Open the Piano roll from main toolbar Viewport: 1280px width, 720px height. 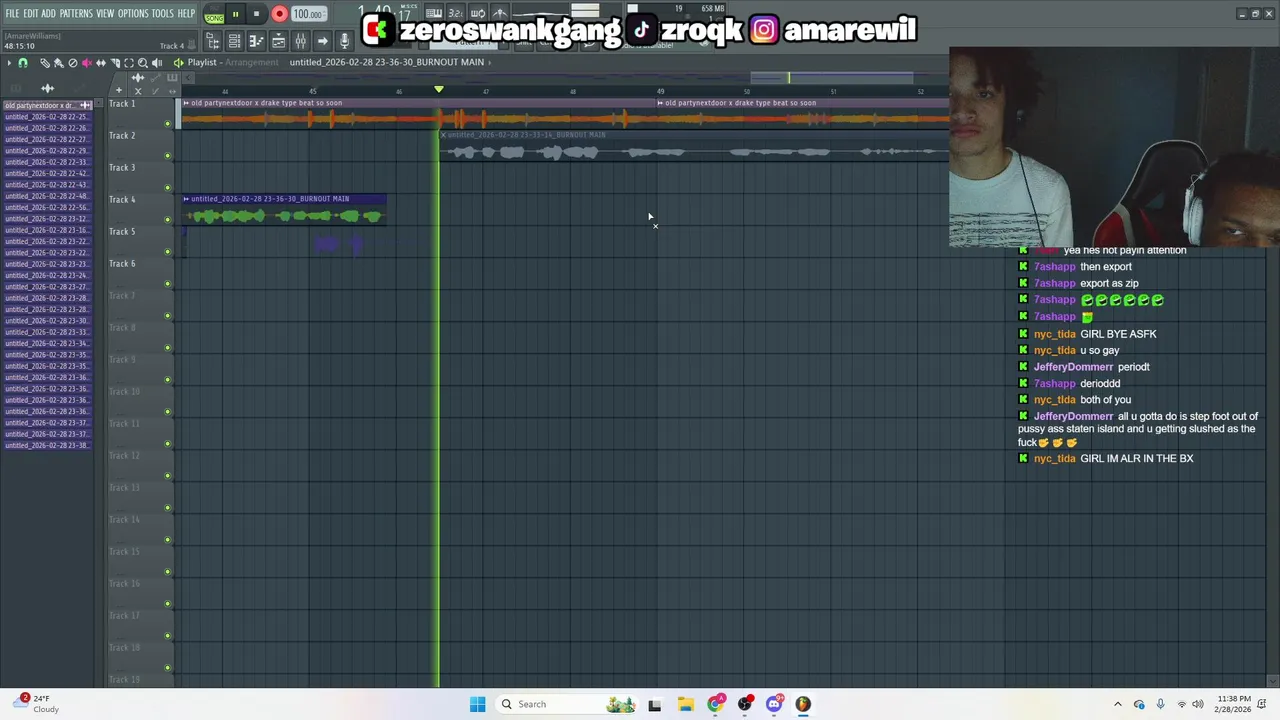(x=256, y=42)
